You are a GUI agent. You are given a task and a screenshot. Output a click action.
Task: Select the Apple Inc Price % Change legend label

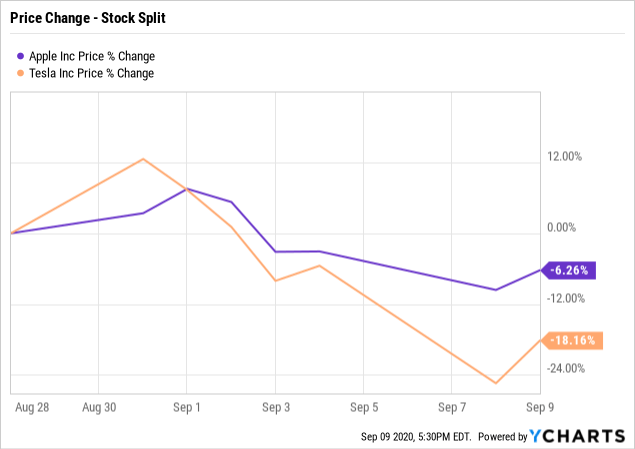coord(92,56)
